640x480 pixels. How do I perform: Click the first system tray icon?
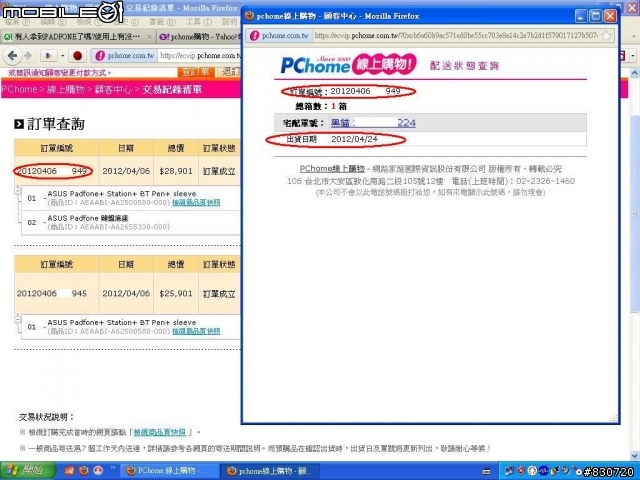509,471
